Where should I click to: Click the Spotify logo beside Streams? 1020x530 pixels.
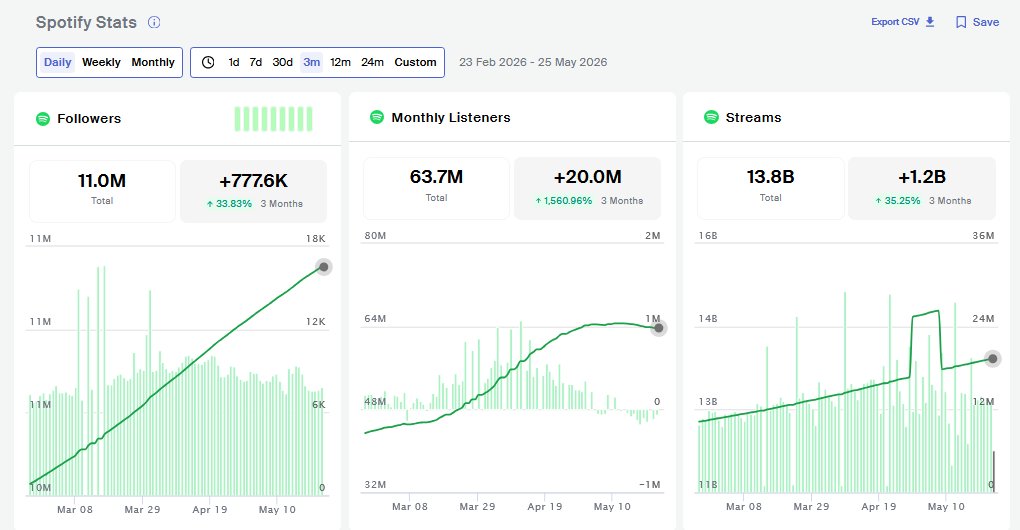point(711,117)
